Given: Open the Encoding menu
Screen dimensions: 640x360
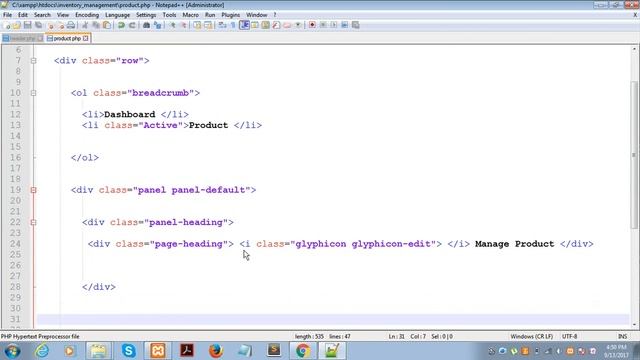Looking at the screenshot, I should [87, 15].
